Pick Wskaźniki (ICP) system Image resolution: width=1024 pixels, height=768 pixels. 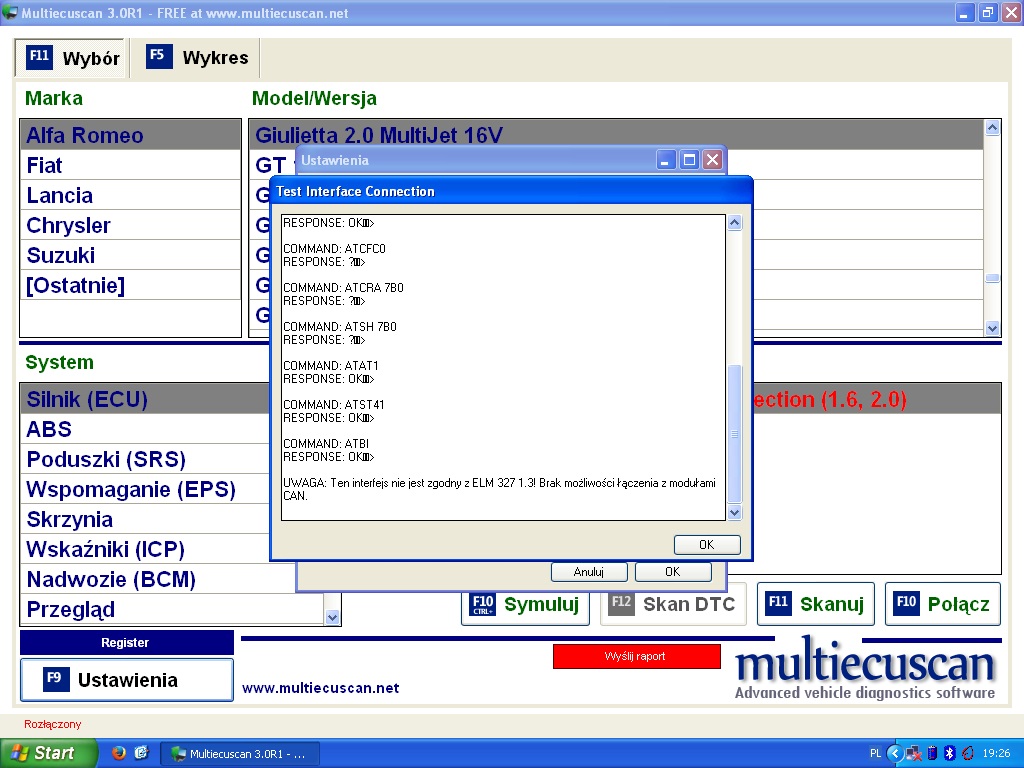pyautogui.click(x=145, y=549)
